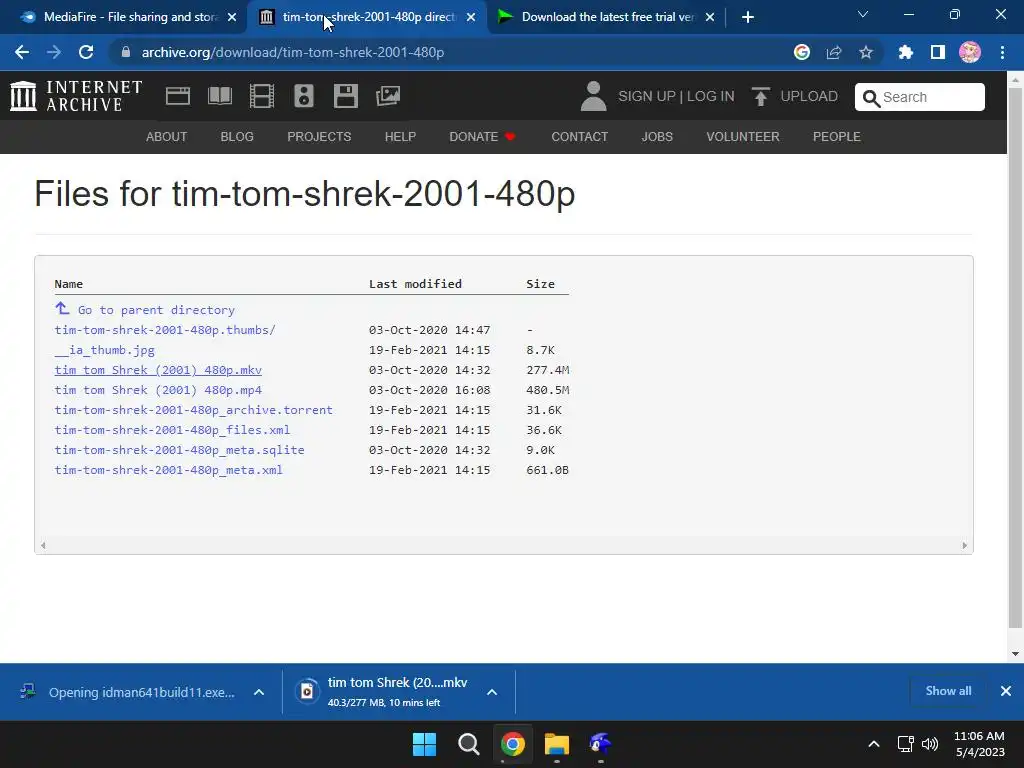Open Chrome profile avatar

[970, 52]
